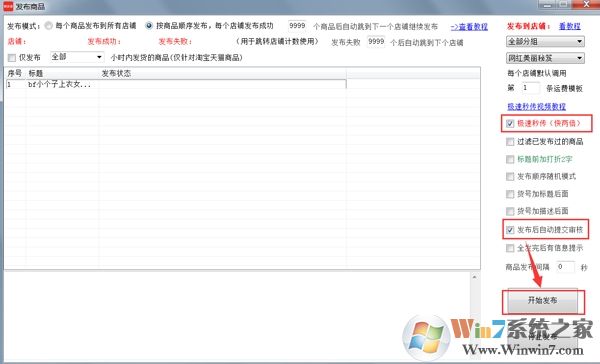The width and height of the screenshot is (600, 364).
Task: Tick 标题前加打折2字 checkbox
Action: coord(510,159)
